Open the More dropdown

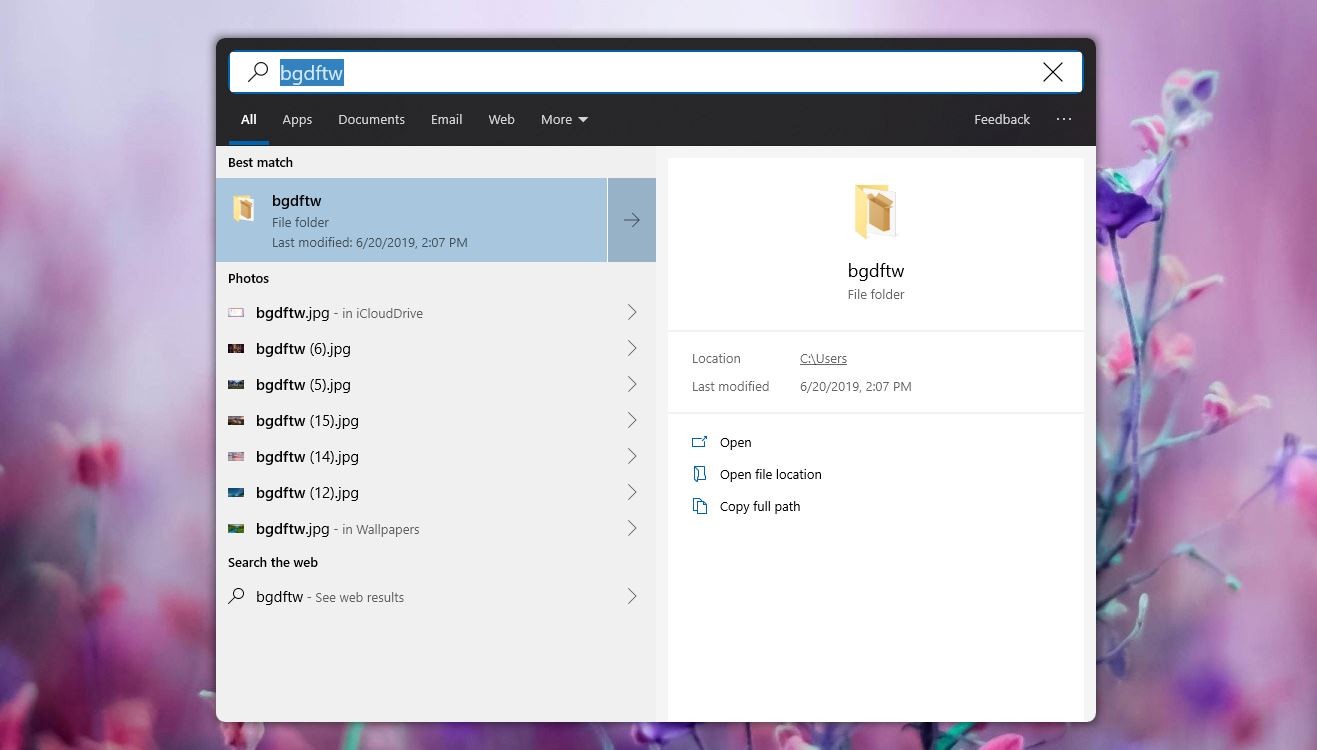click(x=564, y=119)
